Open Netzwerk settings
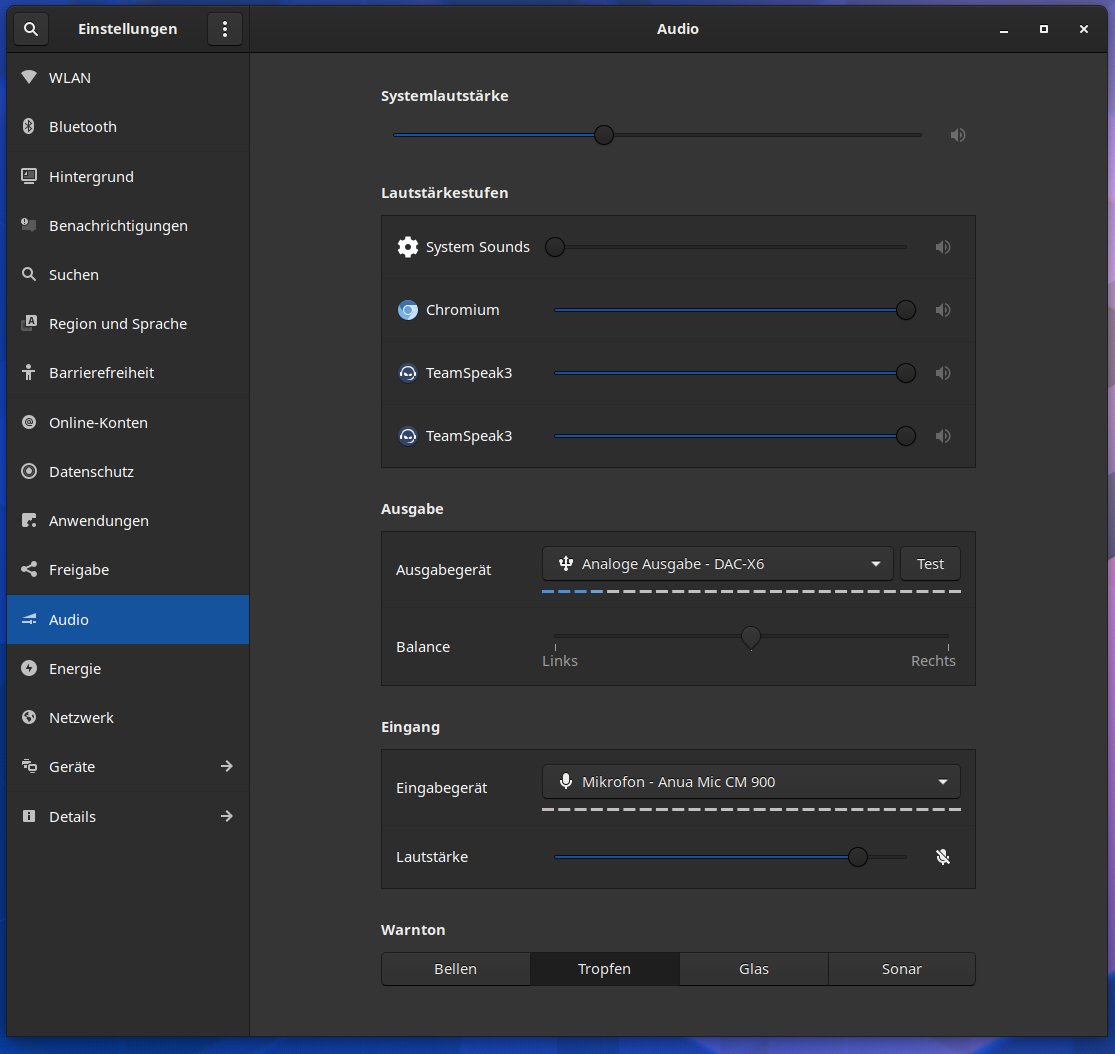 128,718
